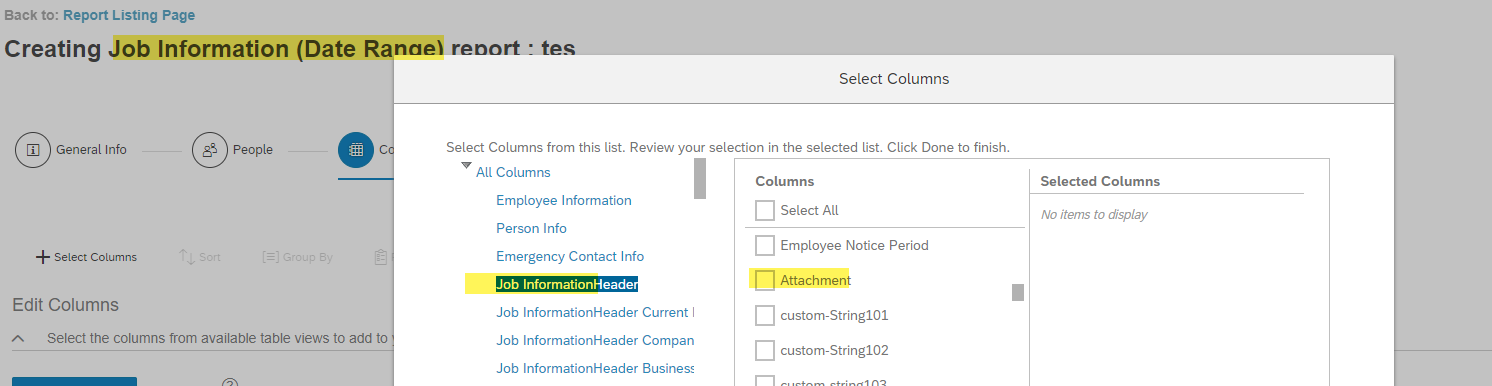The image size is (1492, 386).
Task: Open the Report Listing Page link
Action: pyautogui.click(x=129, y=15)
